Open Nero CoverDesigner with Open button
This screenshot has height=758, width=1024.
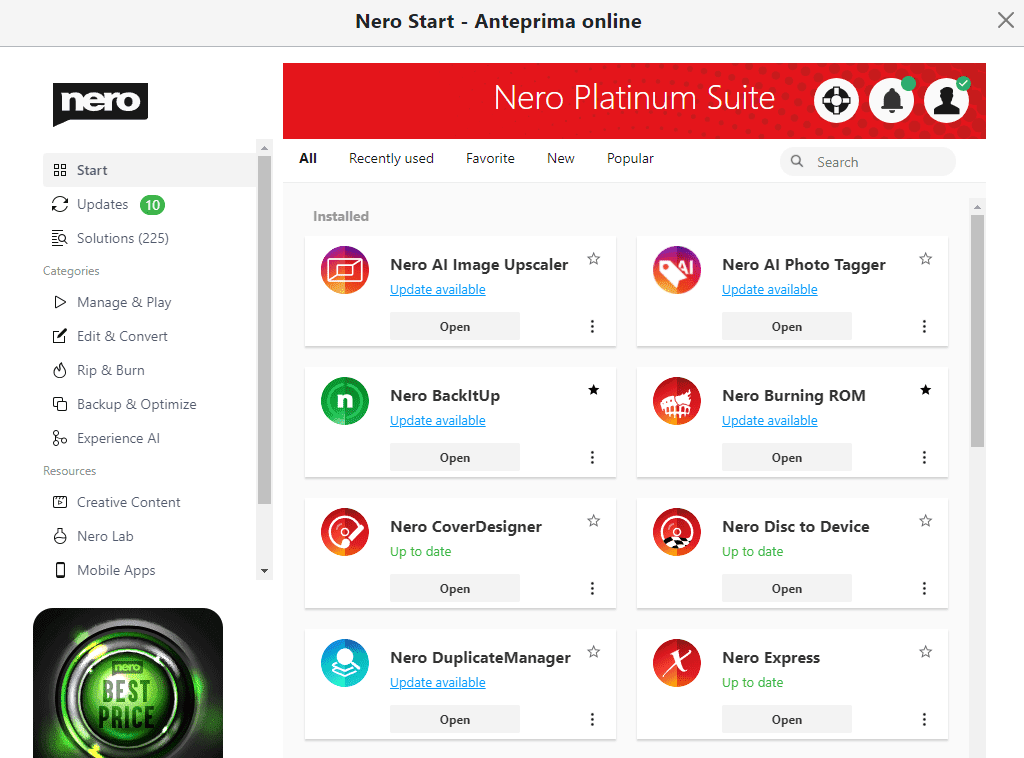[455, 588]
